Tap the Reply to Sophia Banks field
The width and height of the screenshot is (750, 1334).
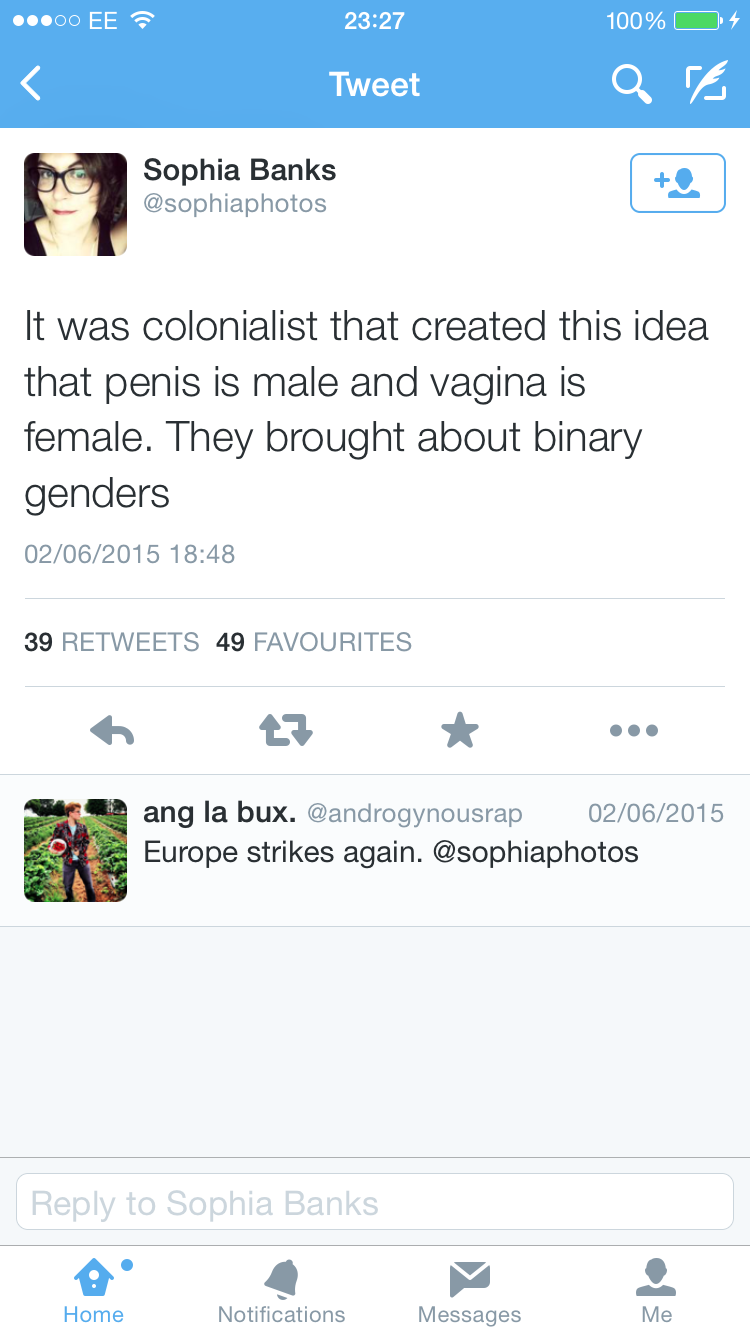point(375,1202)
